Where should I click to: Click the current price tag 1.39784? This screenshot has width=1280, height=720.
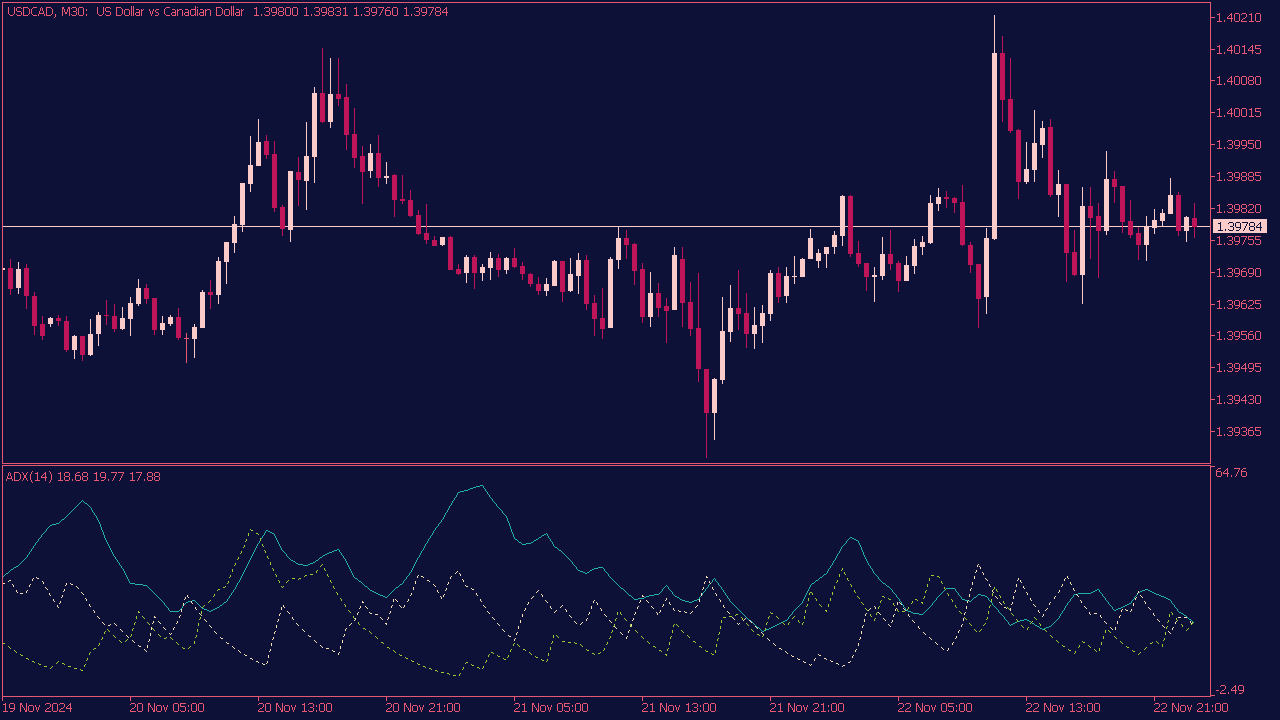1239,227
